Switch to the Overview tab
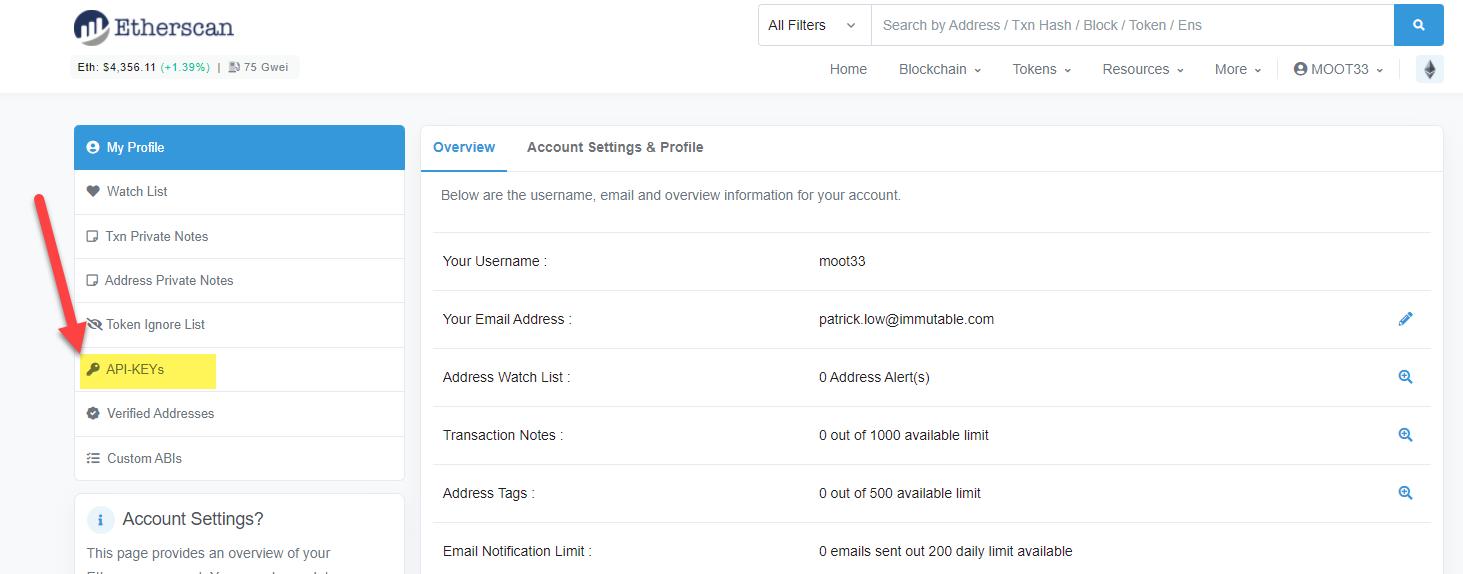 tap(464, 147)
